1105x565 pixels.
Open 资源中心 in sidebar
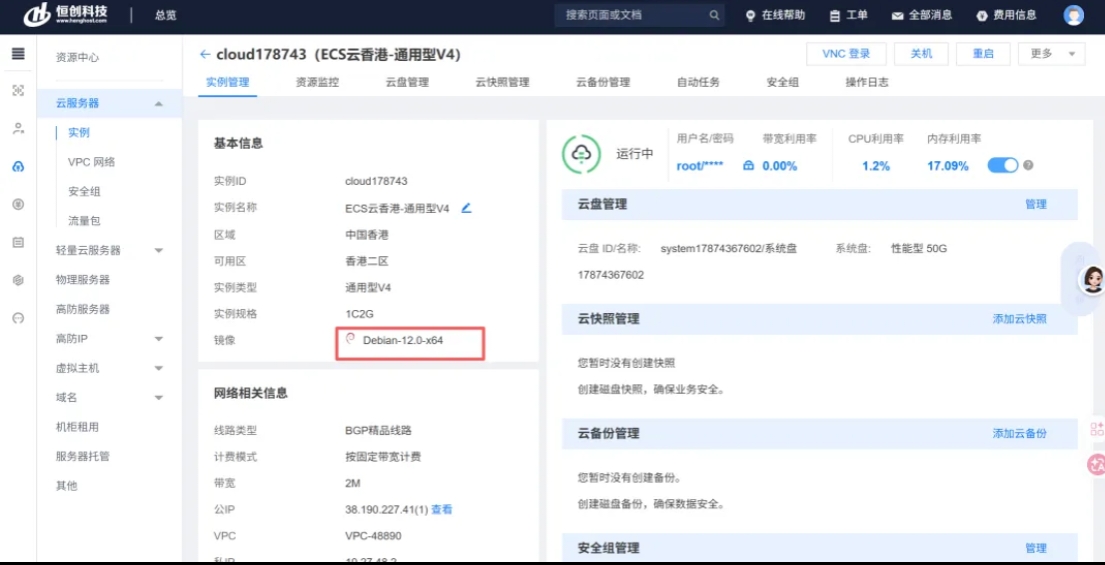point(78,58)
